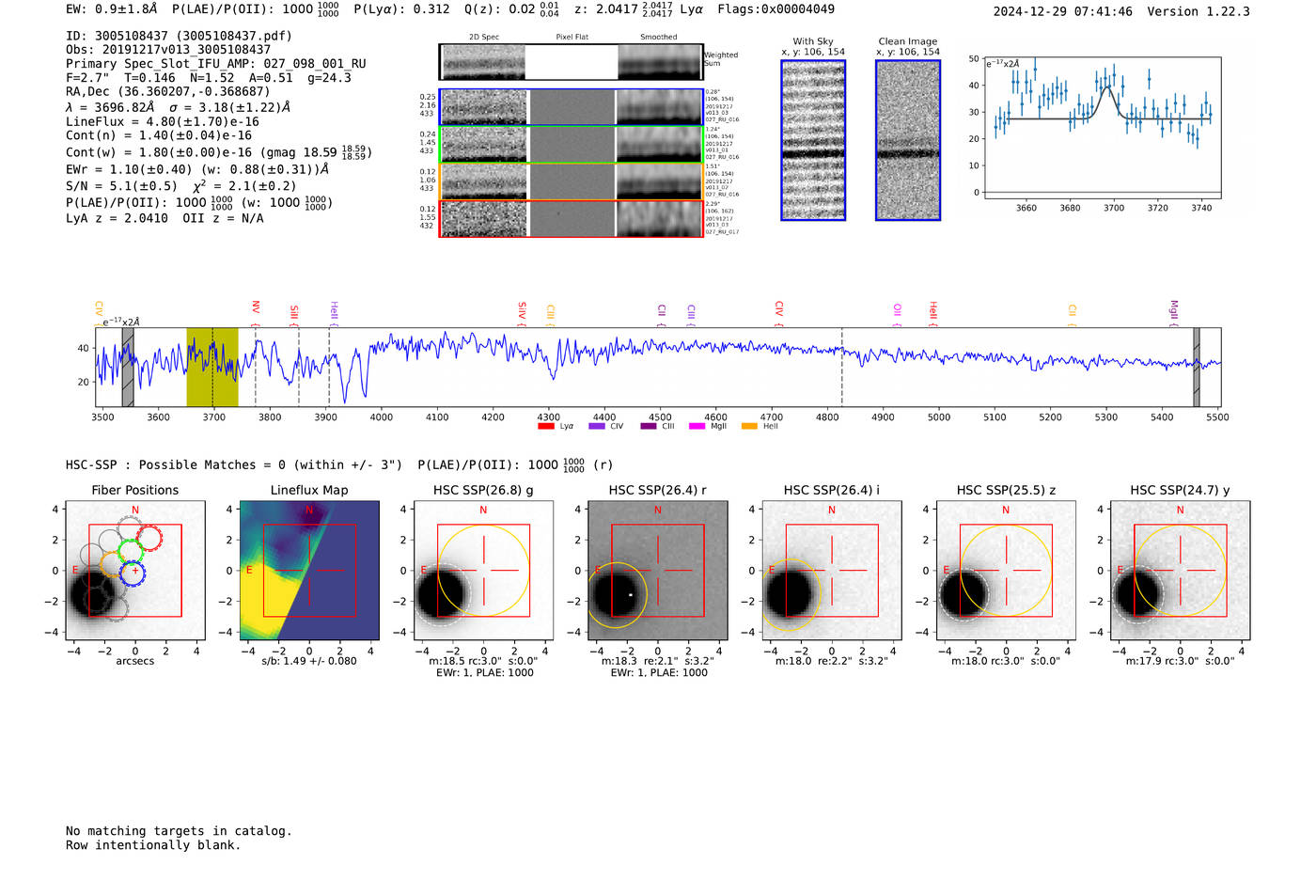Click the timestamp 2024-12-29 07:41:46
This screenshot has width=1316, height=896.
click(1063, 11)
